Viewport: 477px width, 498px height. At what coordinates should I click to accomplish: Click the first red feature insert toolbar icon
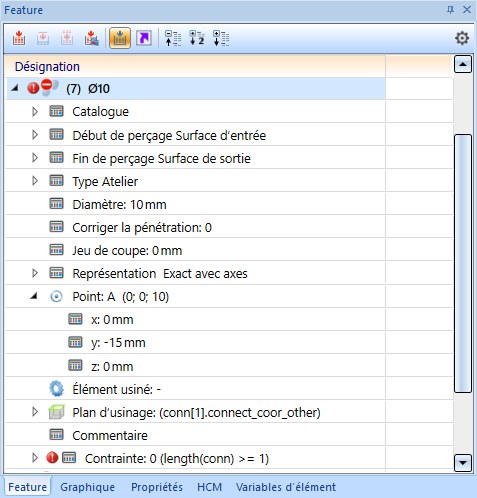19,38
